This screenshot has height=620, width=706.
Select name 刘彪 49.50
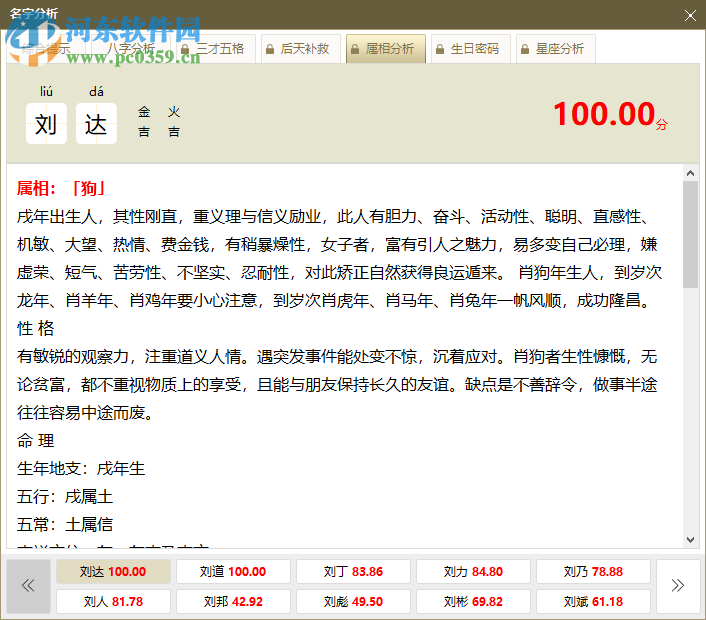point(353,602)
